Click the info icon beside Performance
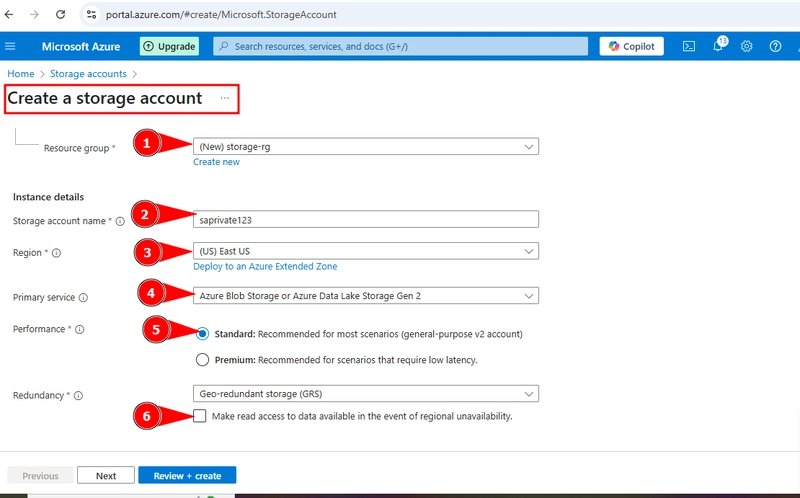This screenshot has width=800, height=498. tap(80, 329)
